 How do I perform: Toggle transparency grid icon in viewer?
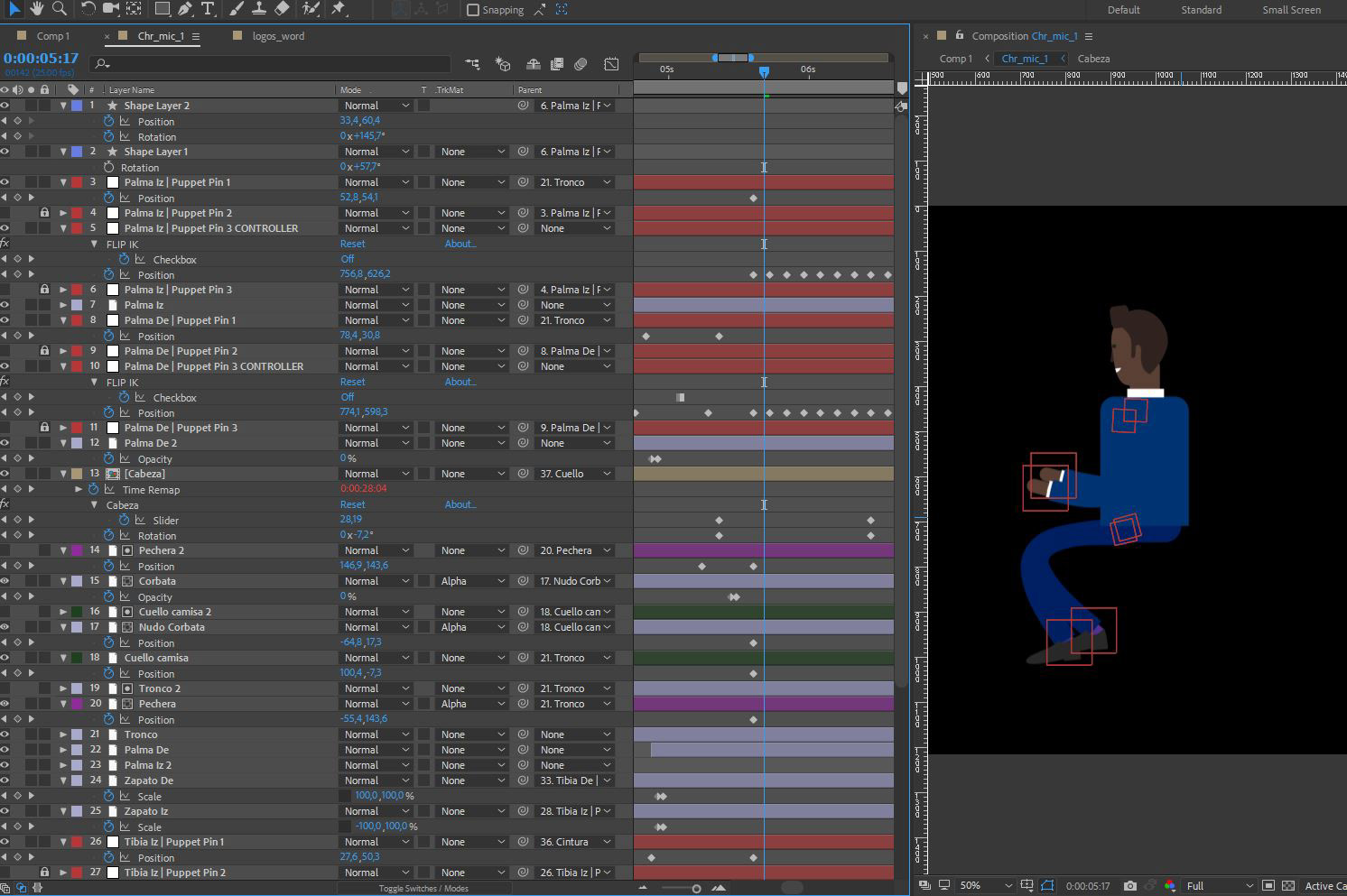pos(1288,886)
